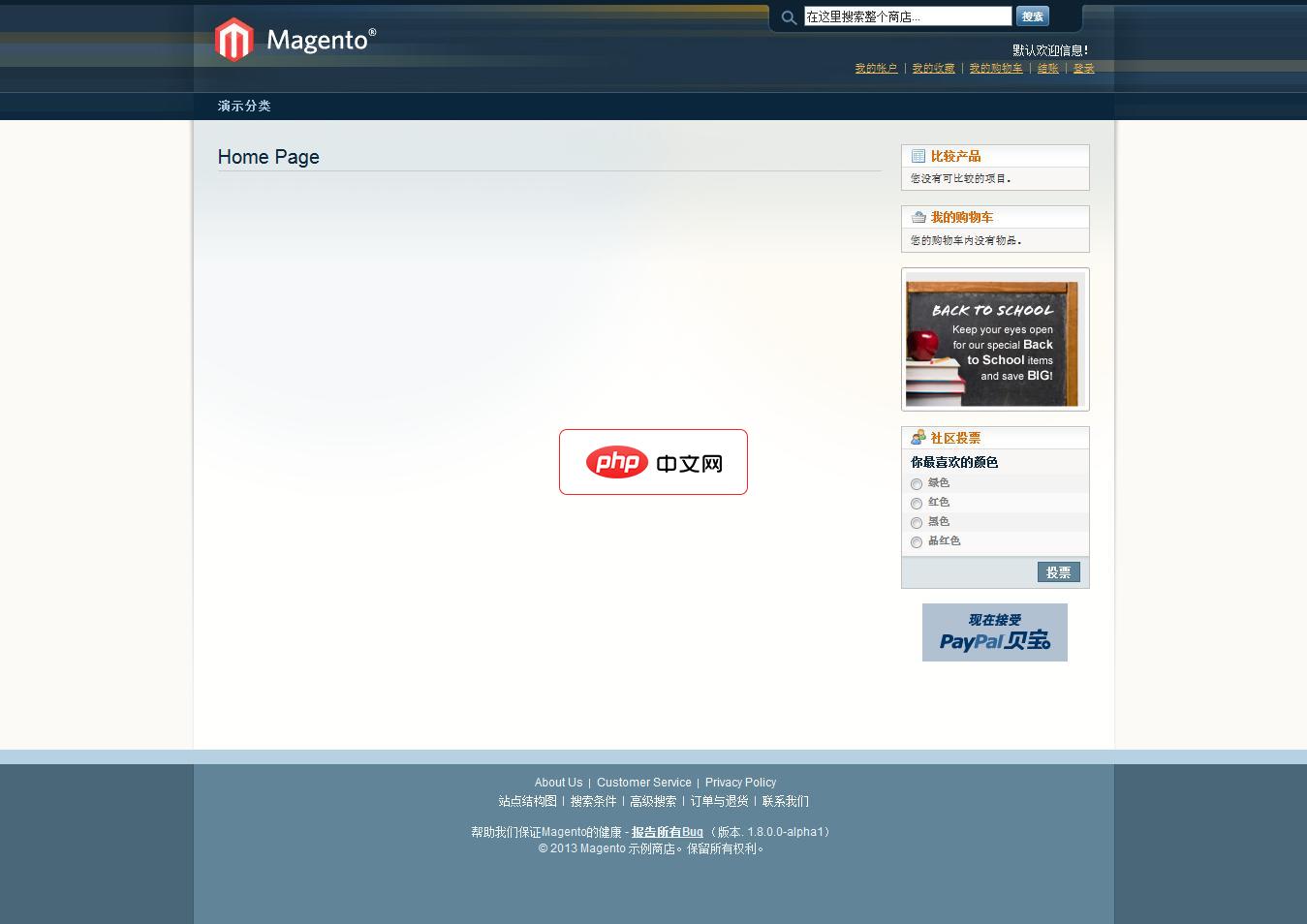Viewport: 1307px width, 924px height.
Task: Click inside the store search text field
Action: [x=907, y=16]
